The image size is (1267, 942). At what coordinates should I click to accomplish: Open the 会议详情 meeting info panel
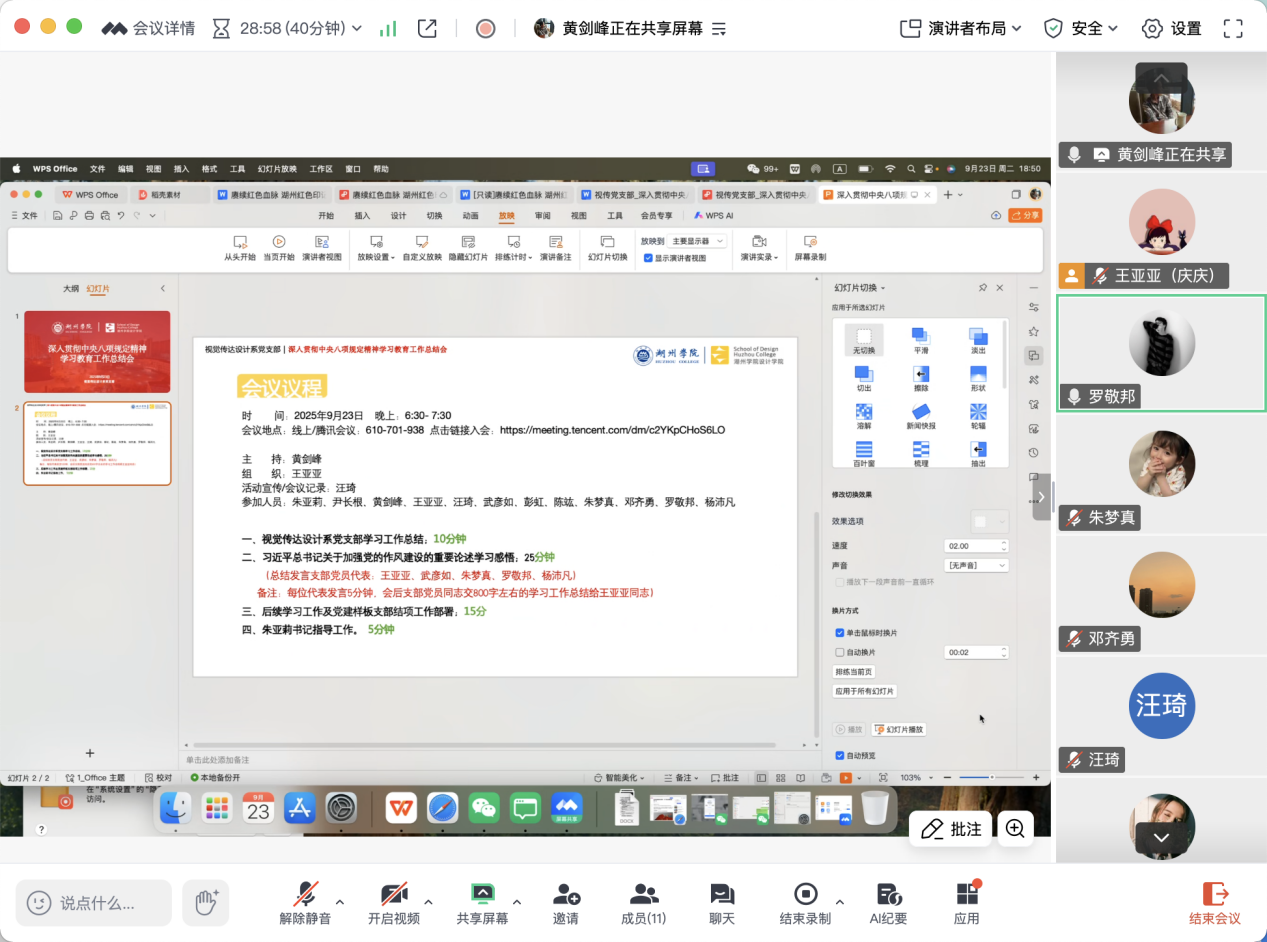(148, 28)
